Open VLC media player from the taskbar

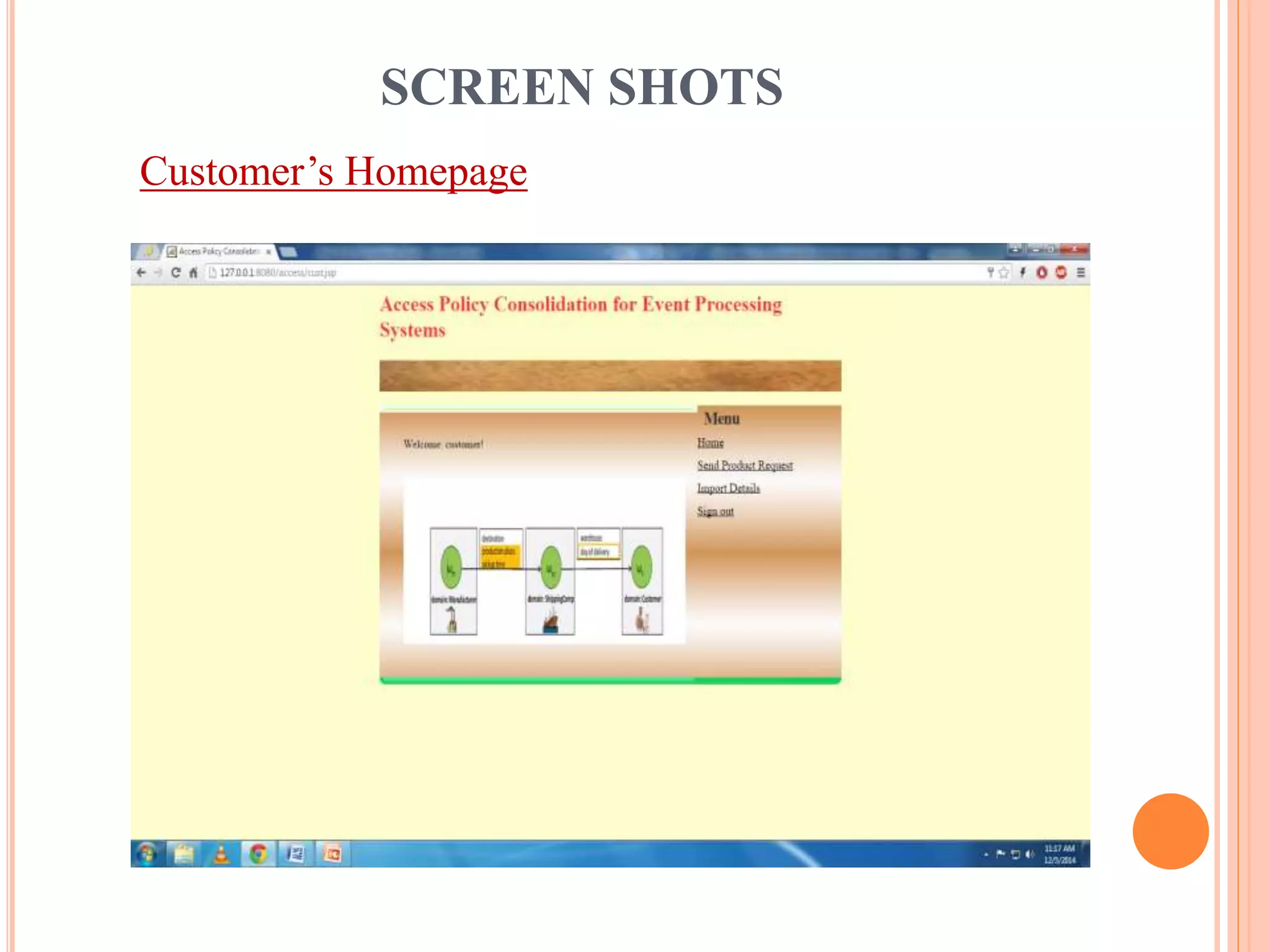[x=221, y=854]
